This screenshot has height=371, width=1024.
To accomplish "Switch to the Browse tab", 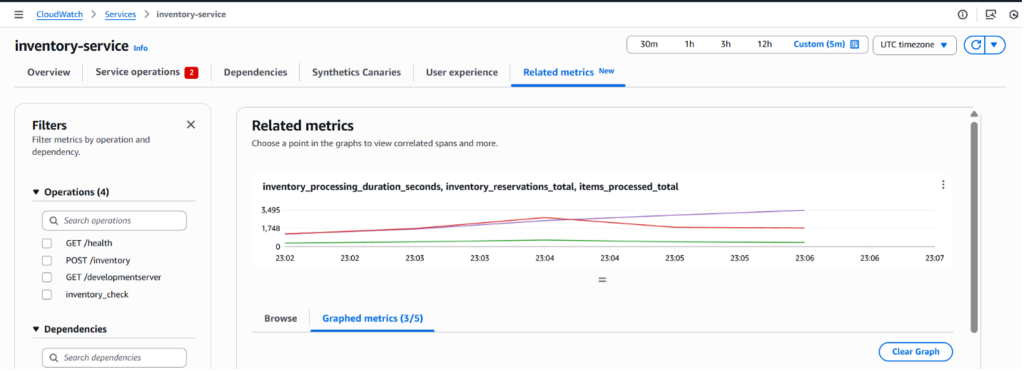I will click(x=281, y=319).
